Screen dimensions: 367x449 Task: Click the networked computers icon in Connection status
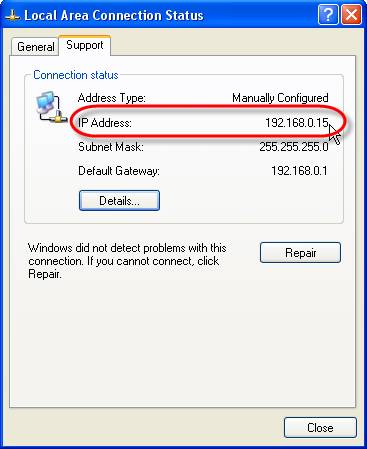point(51,108)
